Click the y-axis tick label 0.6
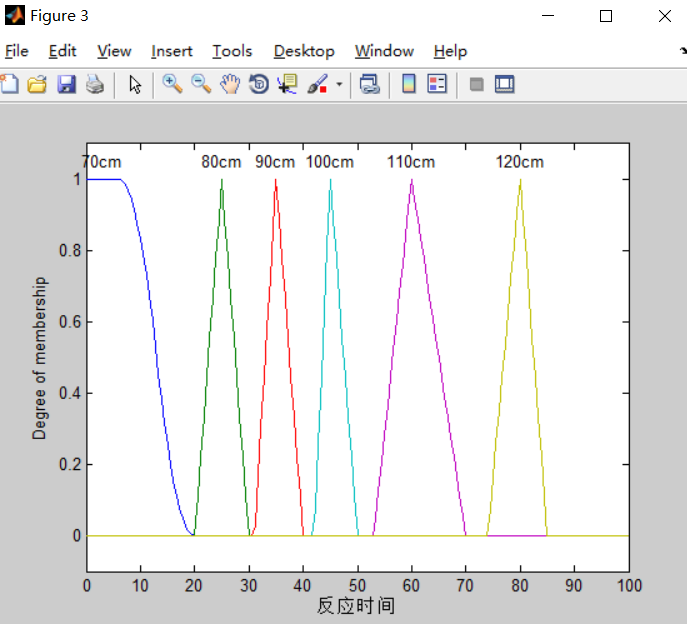Screen dimensions: 687x624 click(70, 322)
